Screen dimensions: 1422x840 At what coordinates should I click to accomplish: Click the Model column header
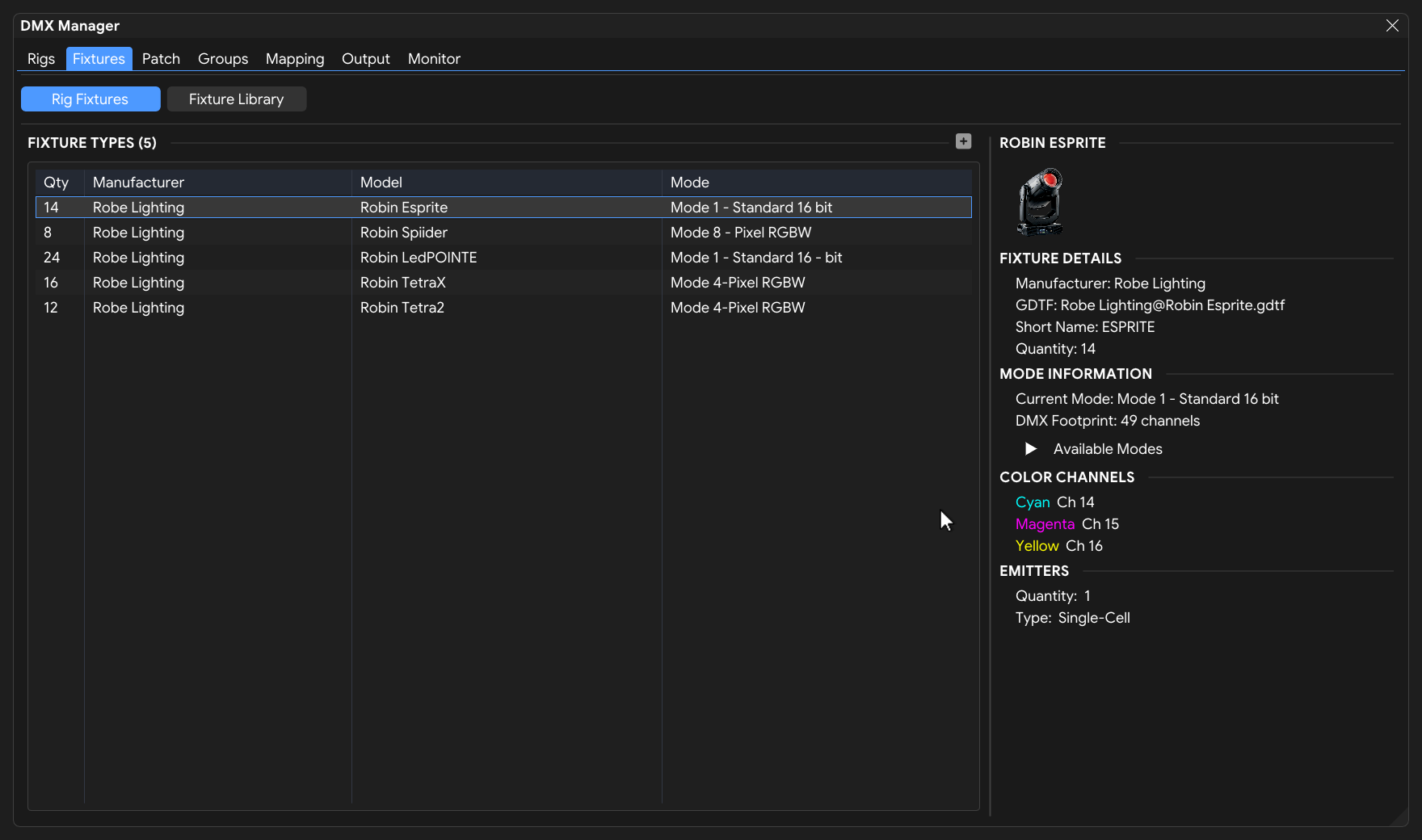point(507,183)
